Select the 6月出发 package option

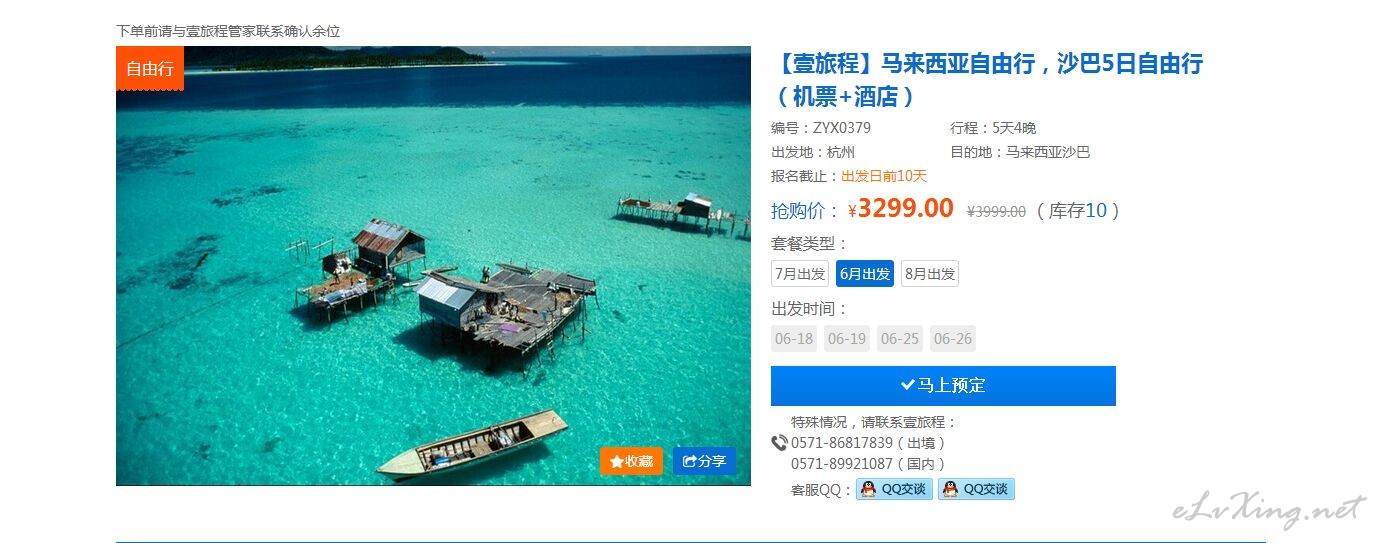[865, 274]
